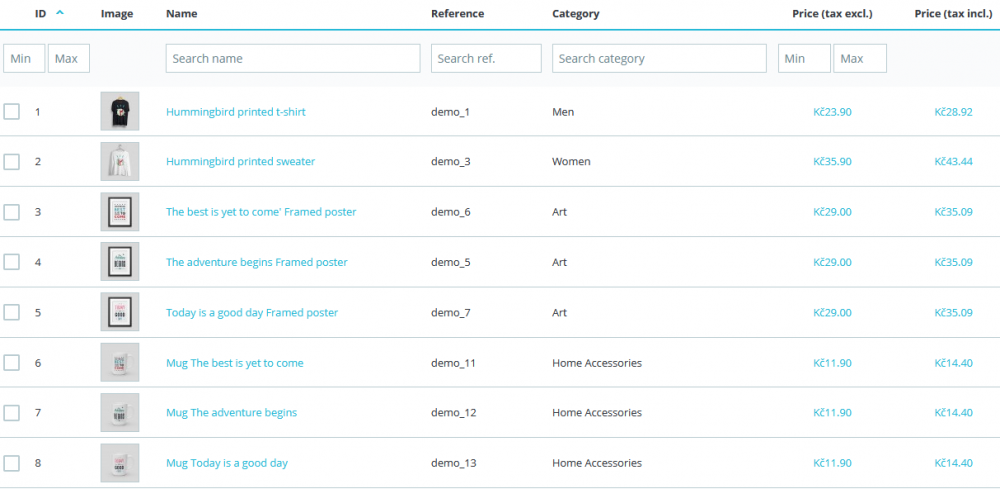This screenshot has height=489, width=1000.
Task: Focus the Search ref. filter field
Action: pos(486,58)
